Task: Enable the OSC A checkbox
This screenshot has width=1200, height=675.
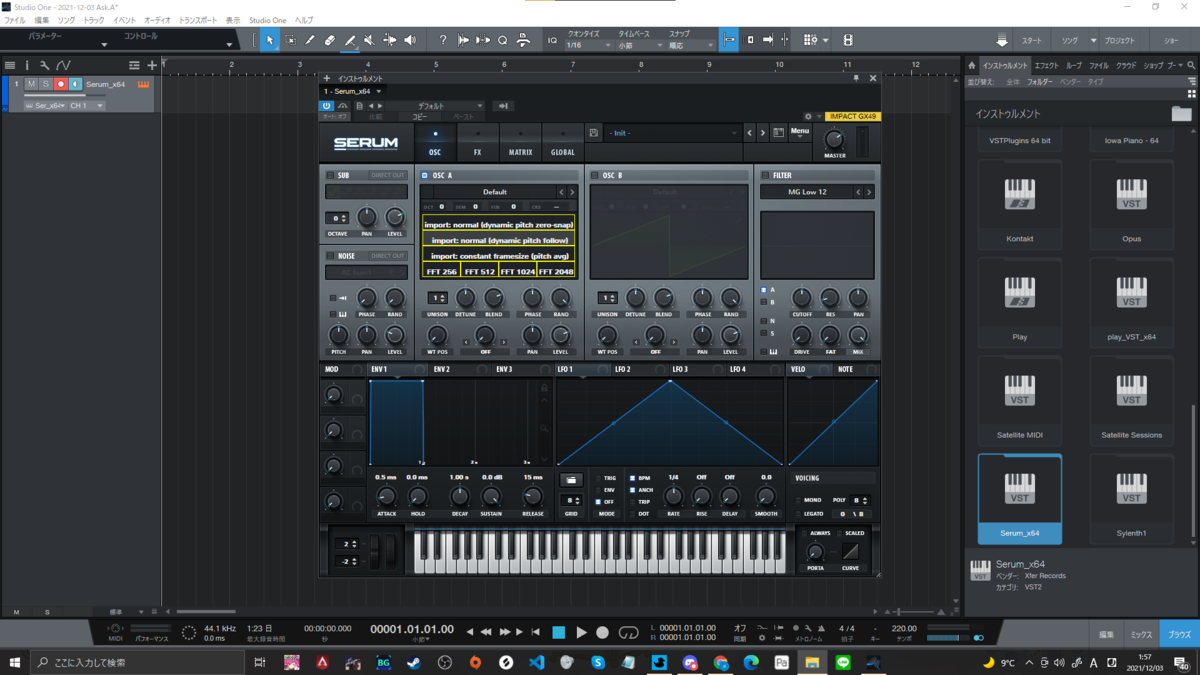Action: [425, 175]
